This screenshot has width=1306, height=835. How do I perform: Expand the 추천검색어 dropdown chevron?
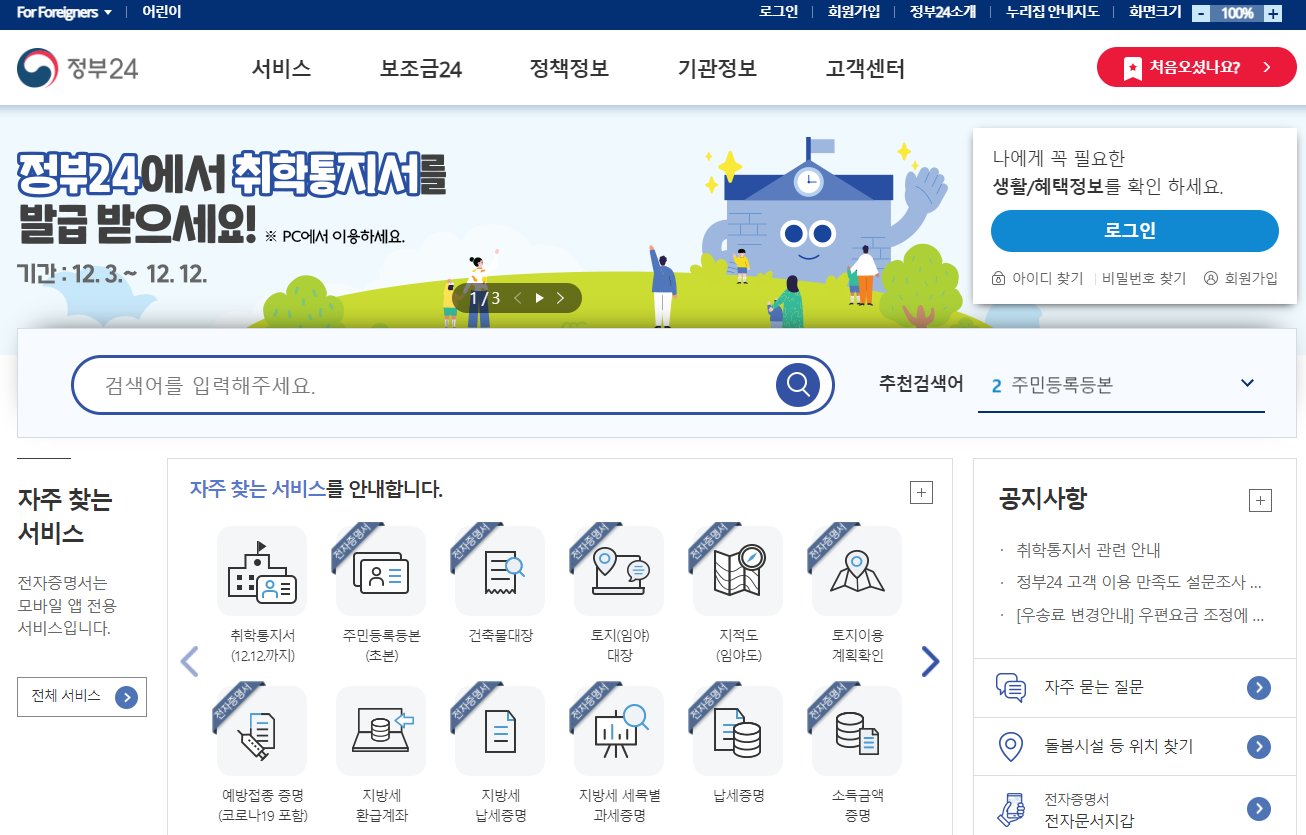(1247, 384)
